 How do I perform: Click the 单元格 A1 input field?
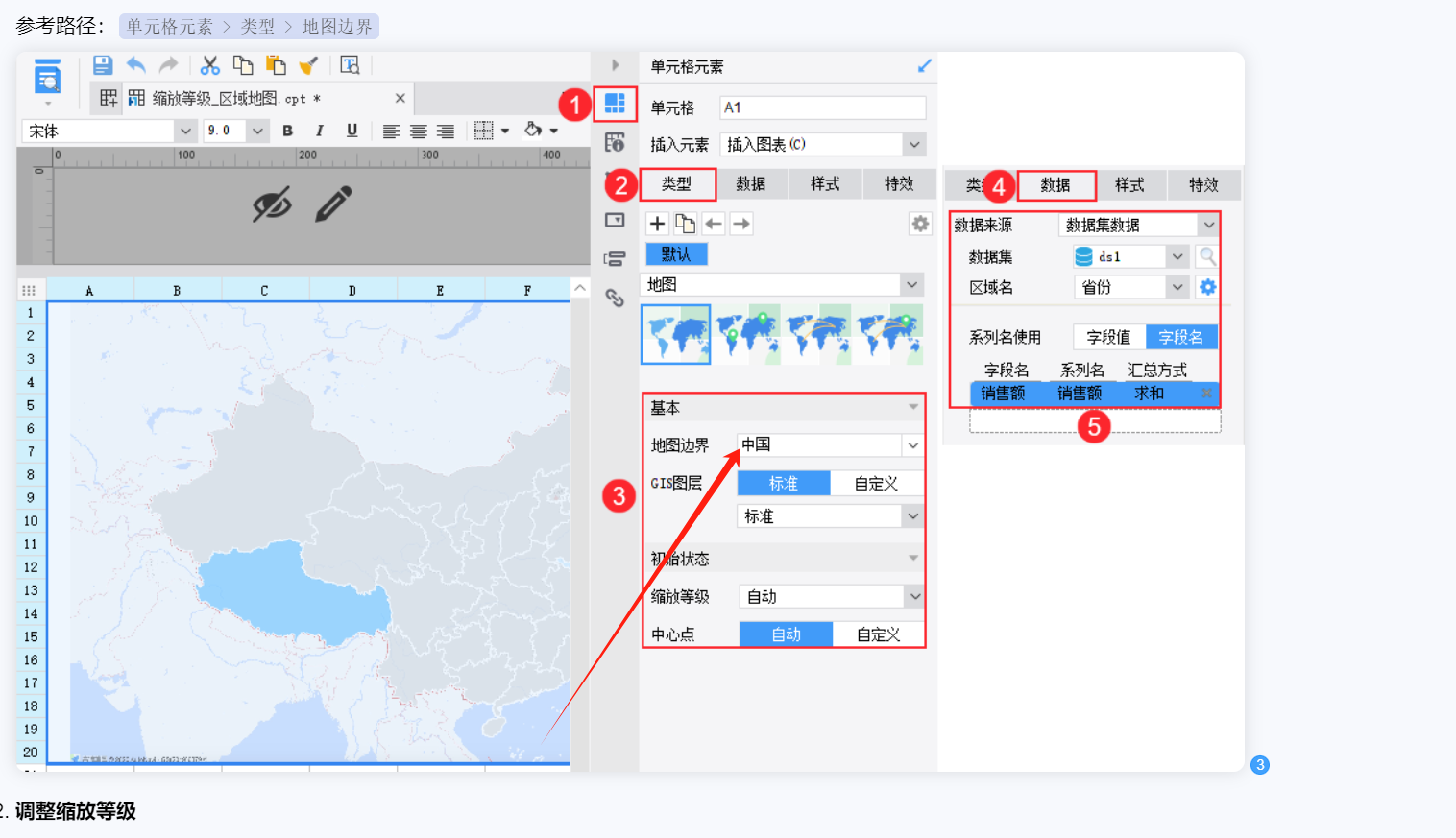coord(823,108)
